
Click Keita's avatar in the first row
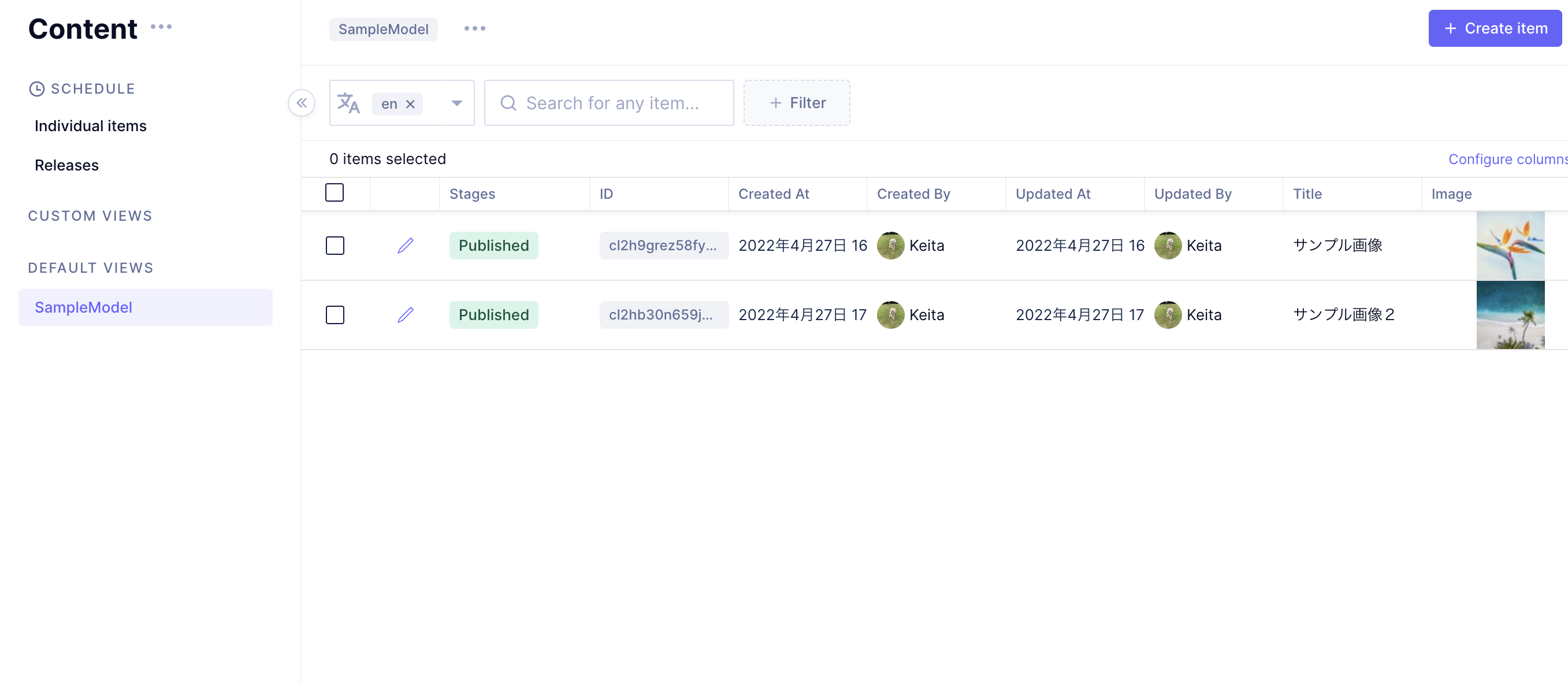[x=890, y=246]
